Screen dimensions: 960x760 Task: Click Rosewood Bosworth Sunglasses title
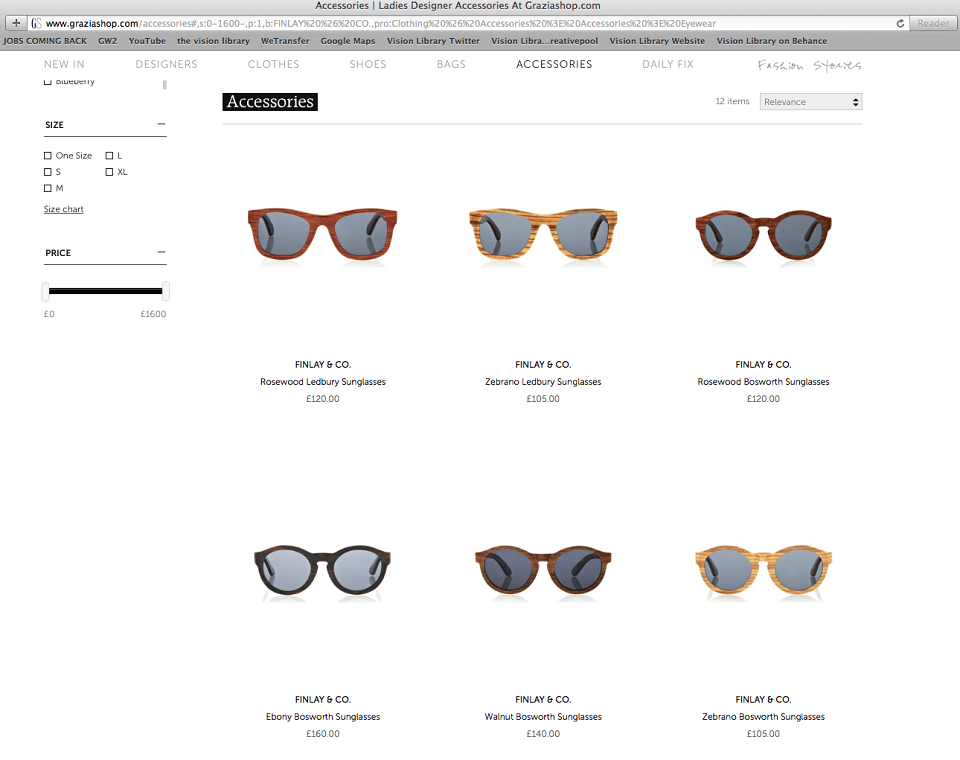pyautogui.click(x=763, y=382)
